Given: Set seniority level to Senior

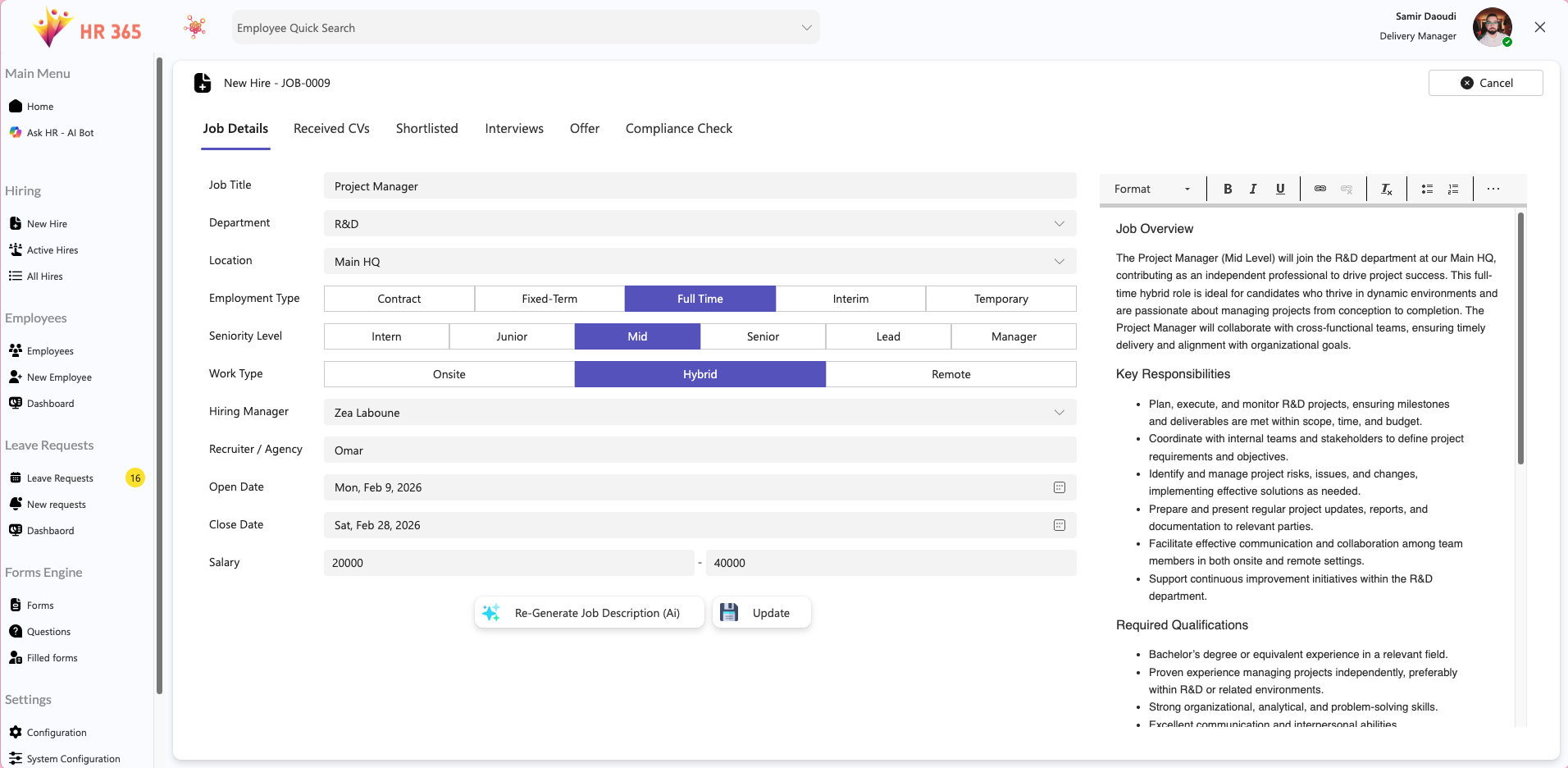Looking at the screenshot, I should pos(763,336).
